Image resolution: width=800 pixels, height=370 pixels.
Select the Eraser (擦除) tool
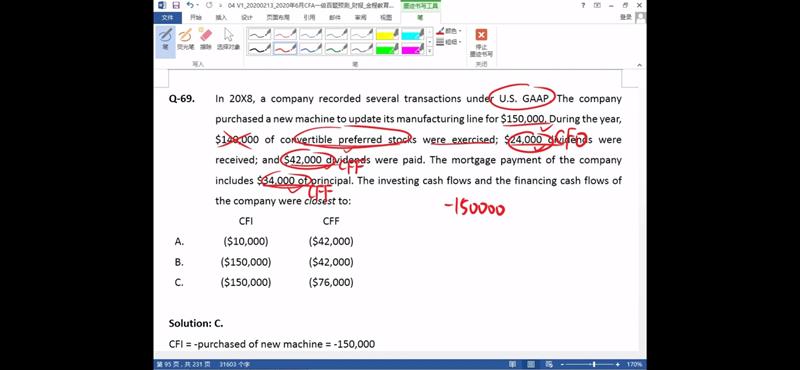pos(206,40)
